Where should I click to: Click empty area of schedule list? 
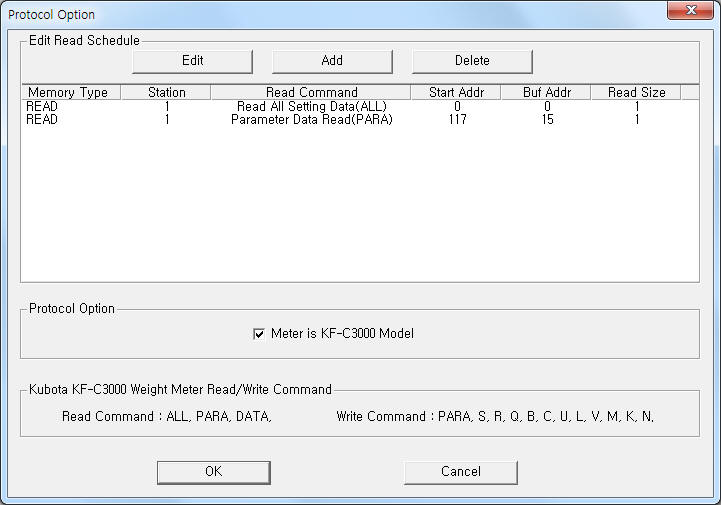pyautogui.click(x=360, y=210)
